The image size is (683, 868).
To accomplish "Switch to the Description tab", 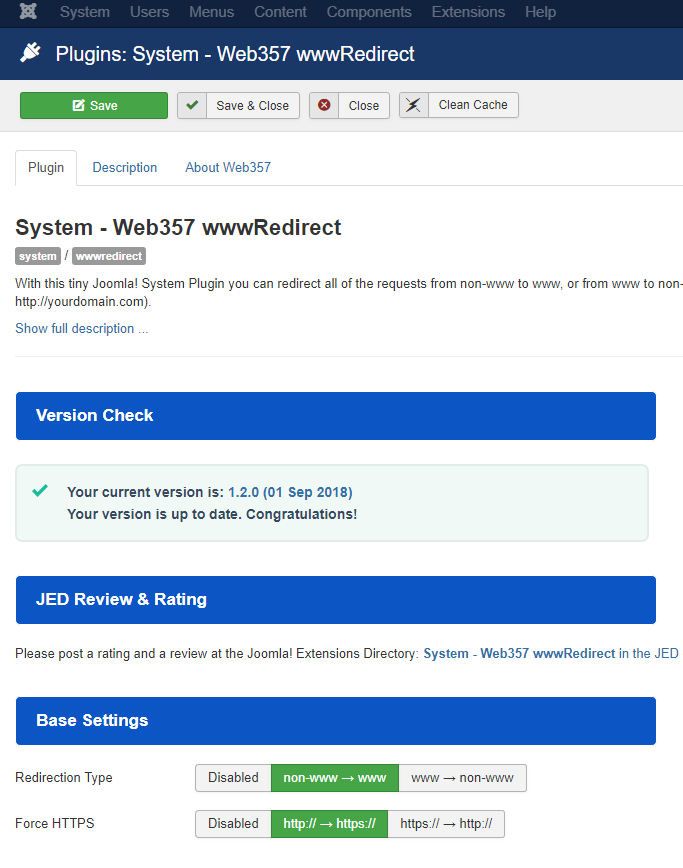I will click(125, 168).
